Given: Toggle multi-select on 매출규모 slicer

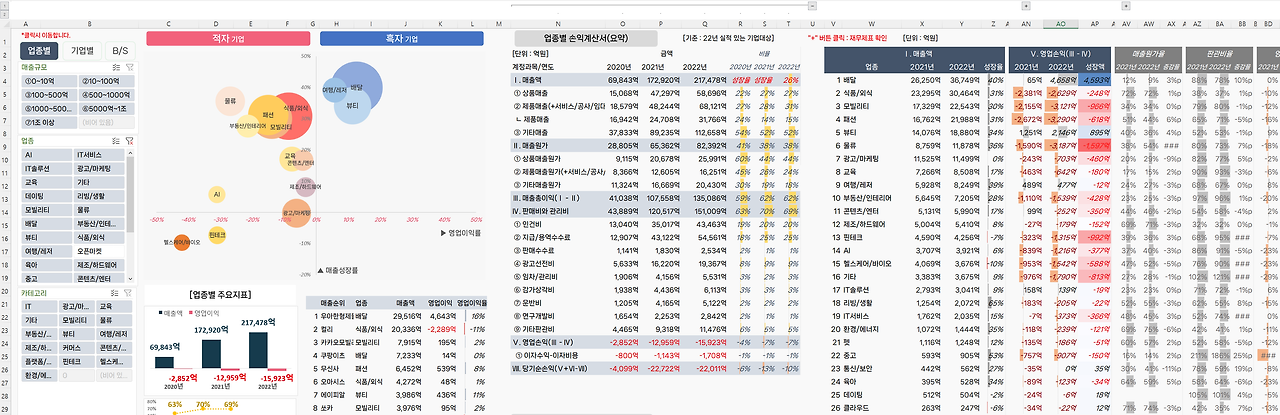Looking at the screenshot, I should tap(118, 65).
